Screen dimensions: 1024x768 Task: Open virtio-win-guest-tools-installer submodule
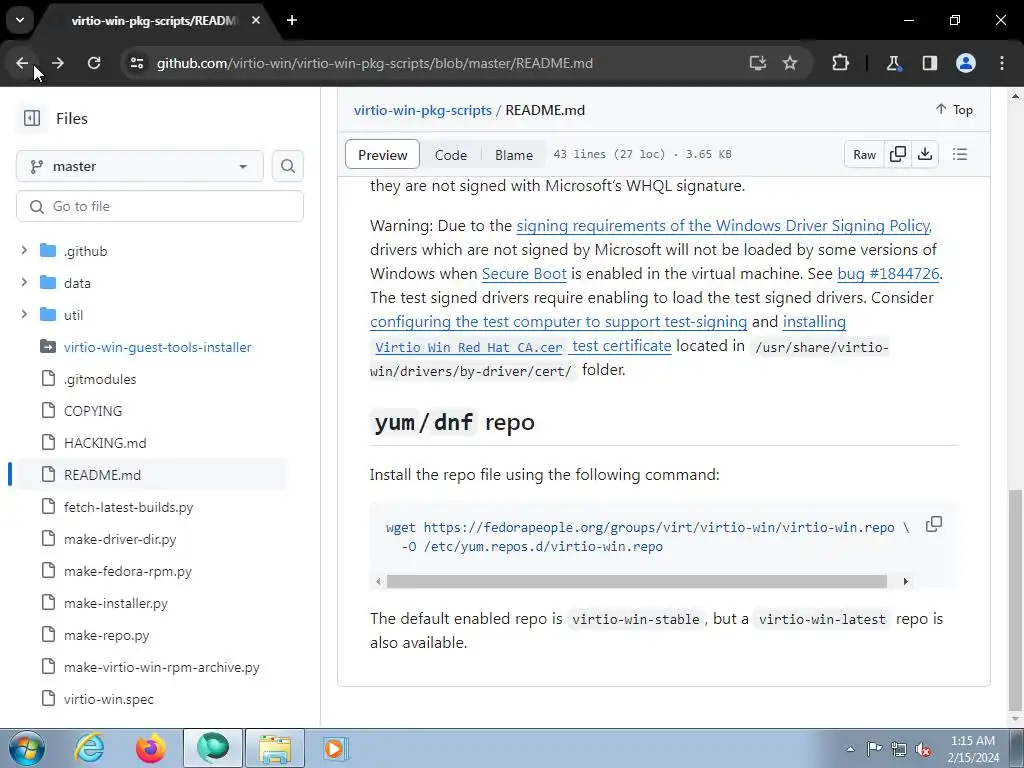click(x=157, y=347)
